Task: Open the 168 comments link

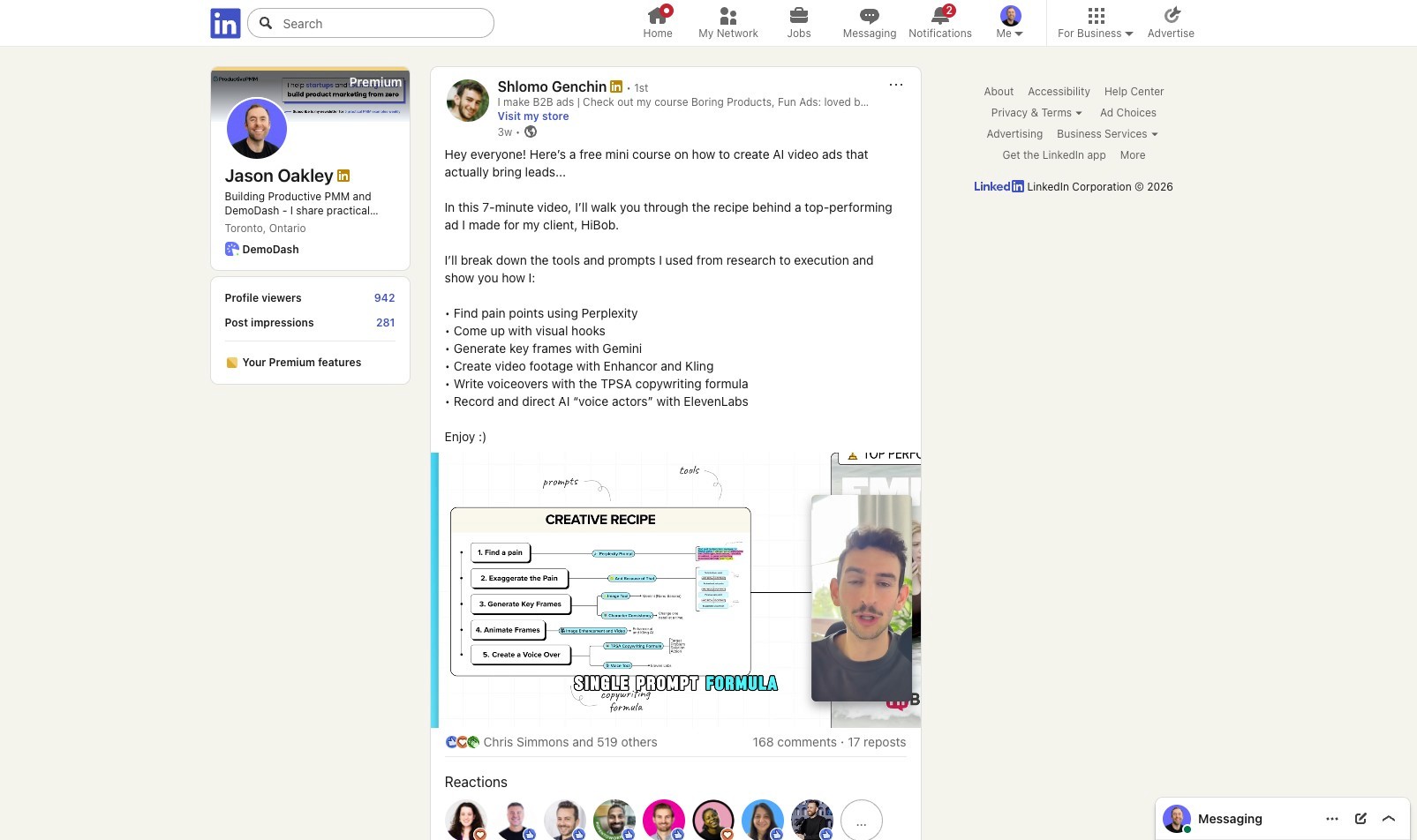Action: click(x=795, y=742)
